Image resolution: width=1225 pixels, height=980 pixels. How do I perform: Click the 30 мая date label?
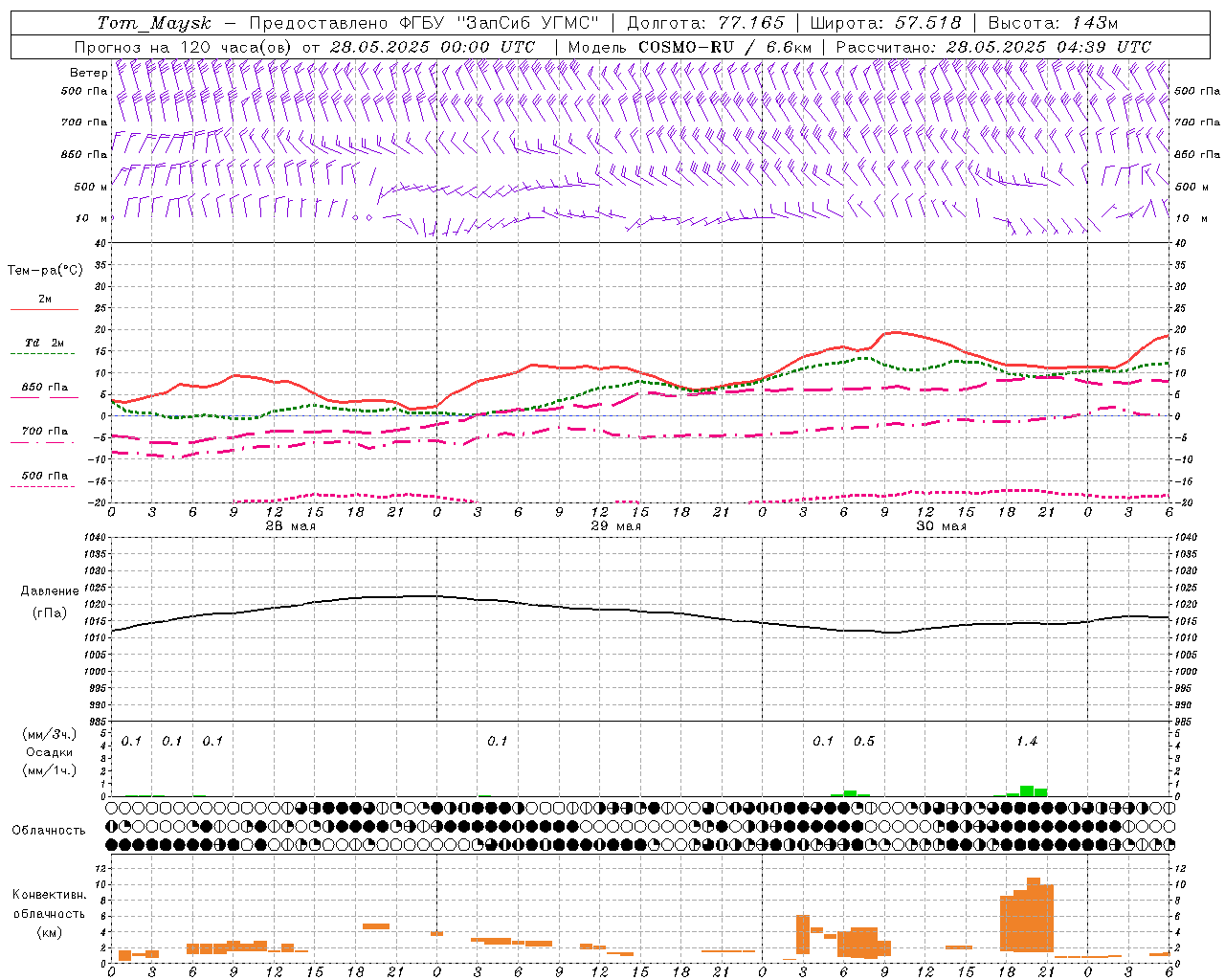click(941, 525)
